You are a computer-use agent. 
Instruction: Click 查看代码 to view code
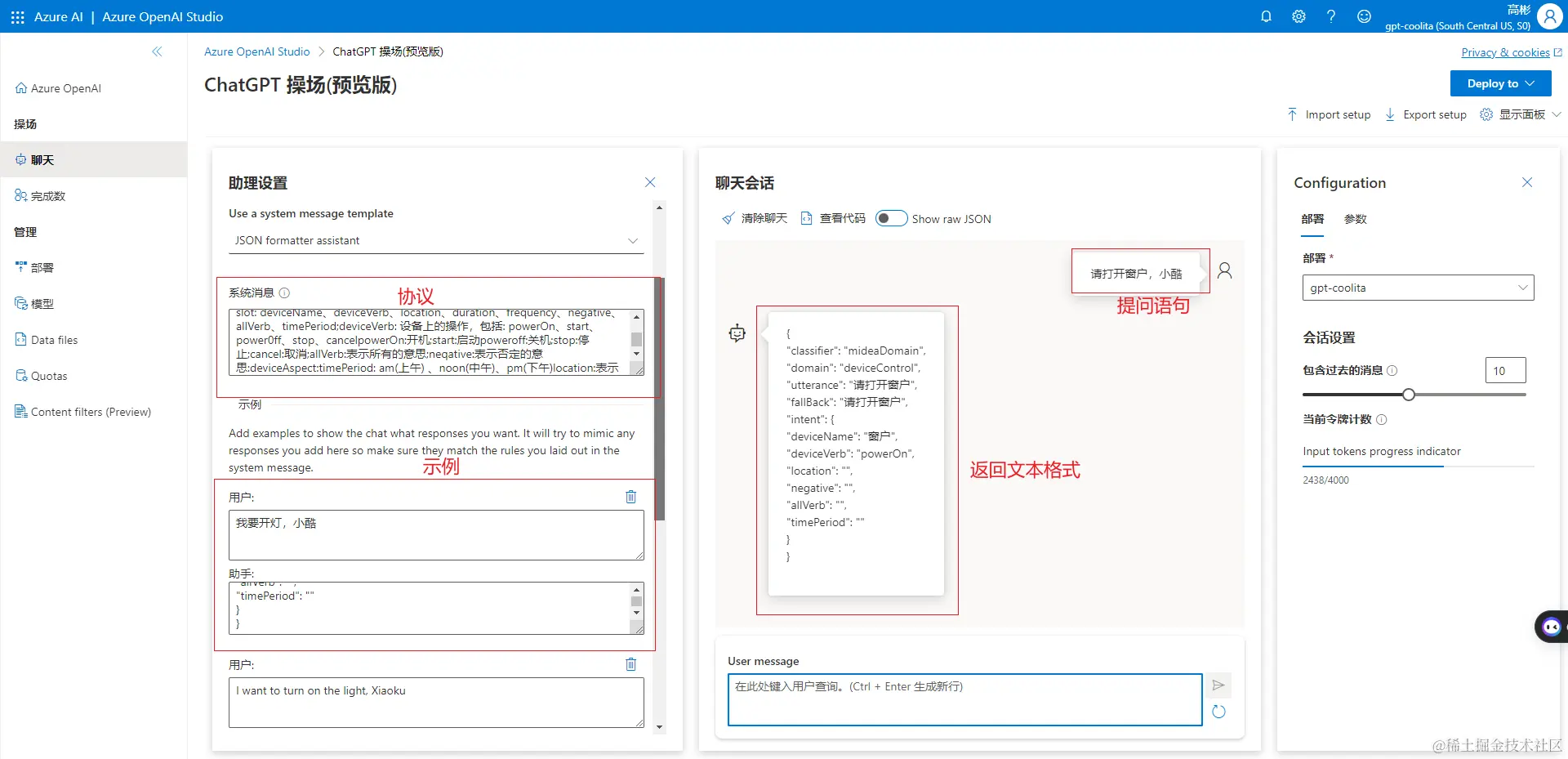pos(832,218)
